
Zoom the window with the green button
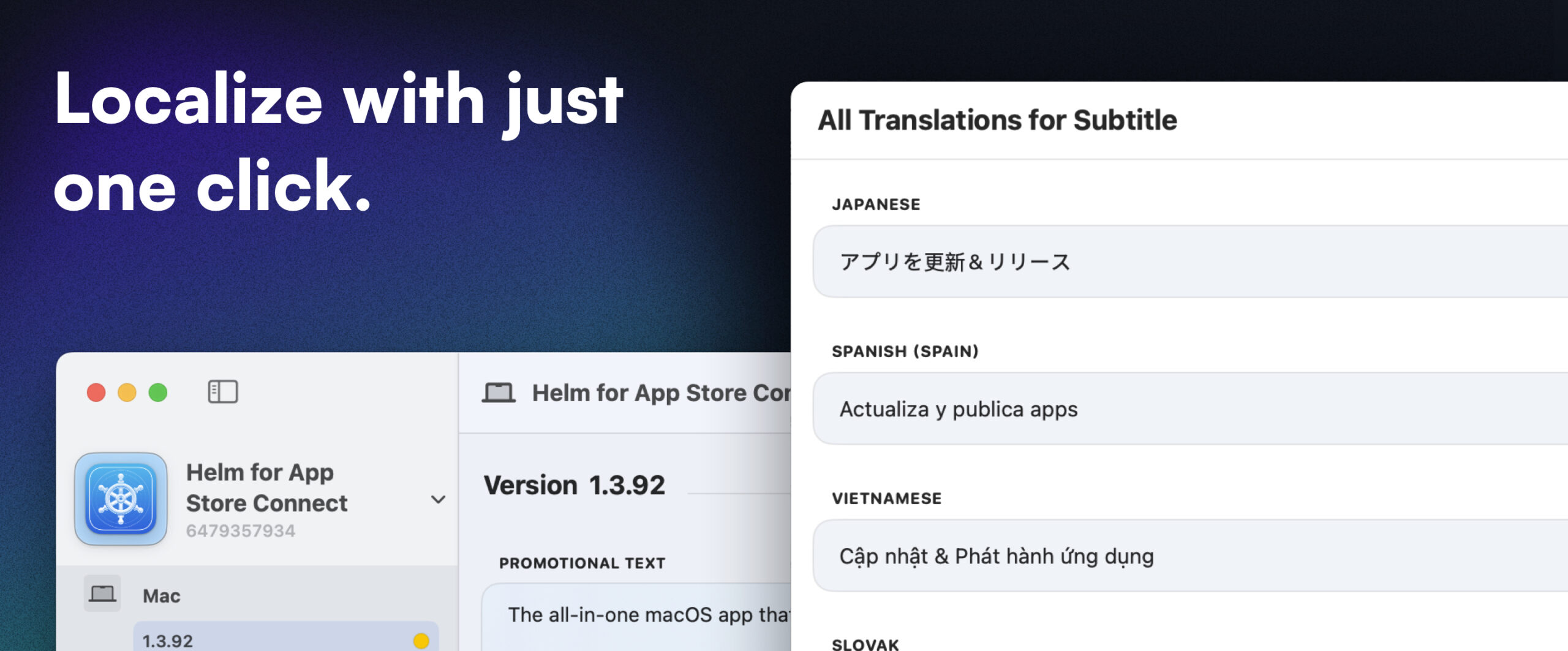point(158,392)
